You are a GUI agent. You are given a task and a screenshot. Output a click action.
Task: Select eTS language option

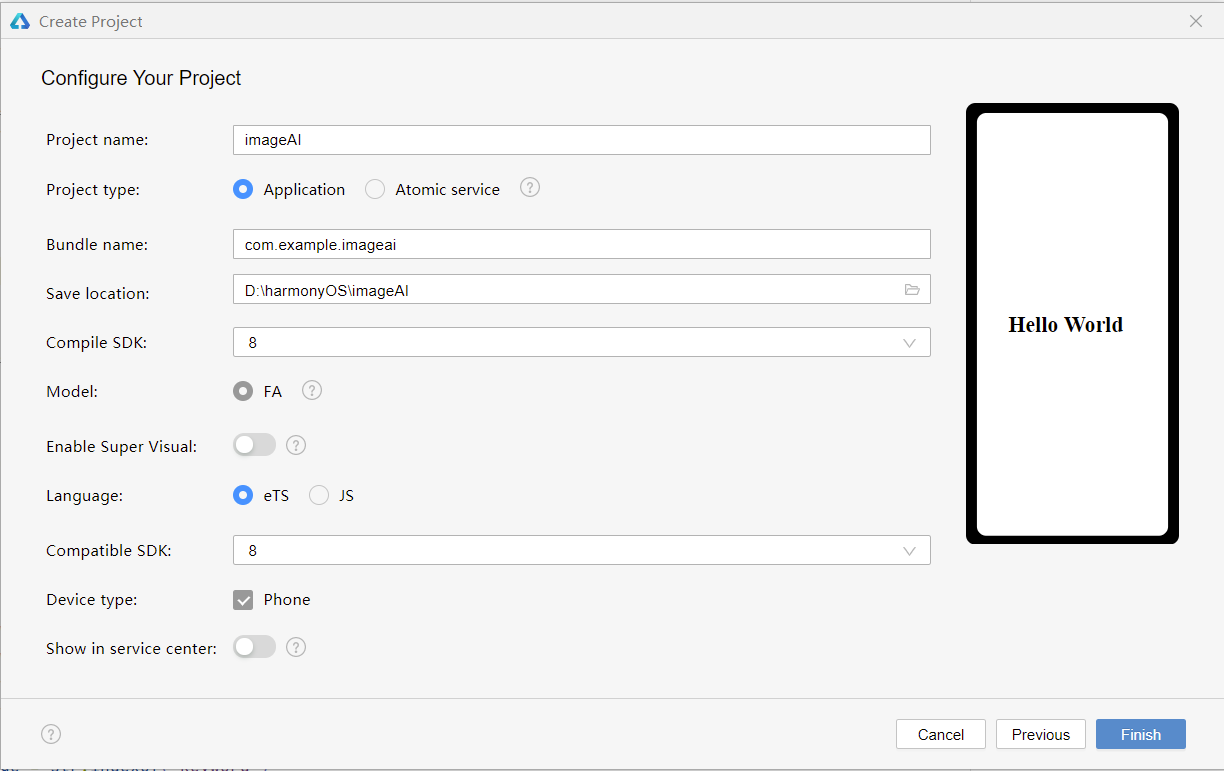click(243, 495)
